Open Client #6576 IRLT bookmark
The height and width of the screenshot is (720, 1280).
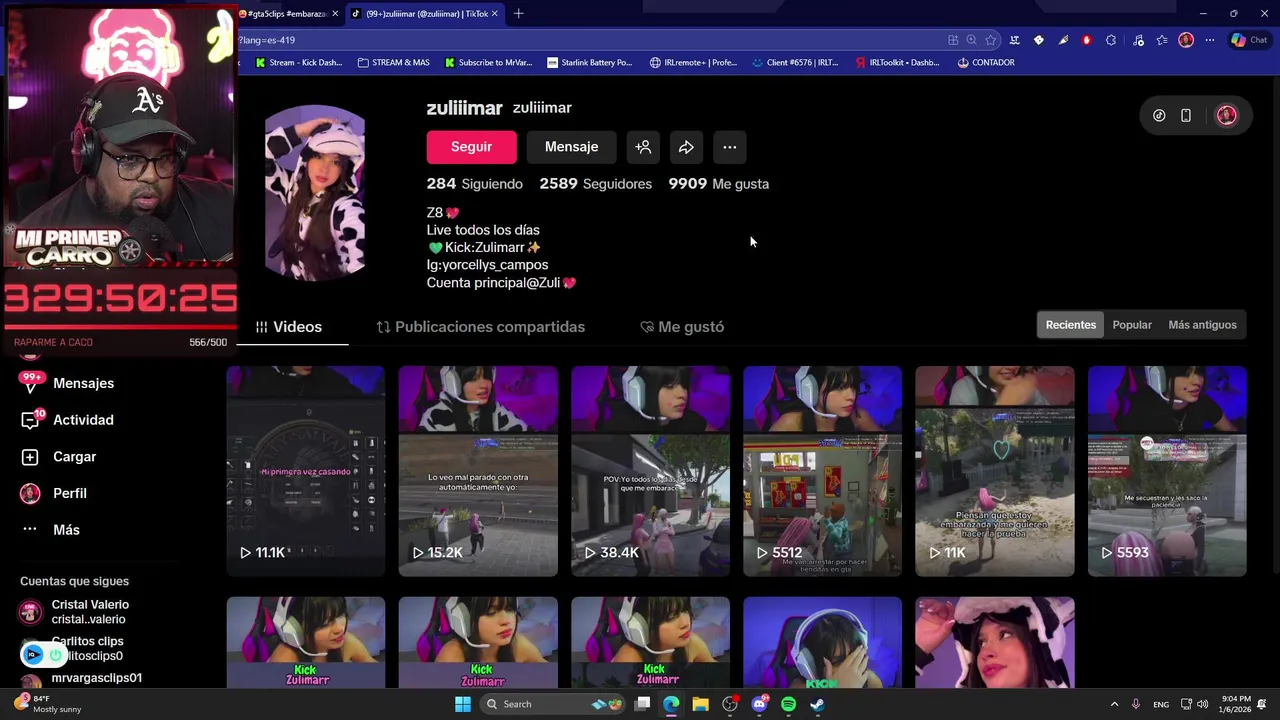tap(795, 62)
